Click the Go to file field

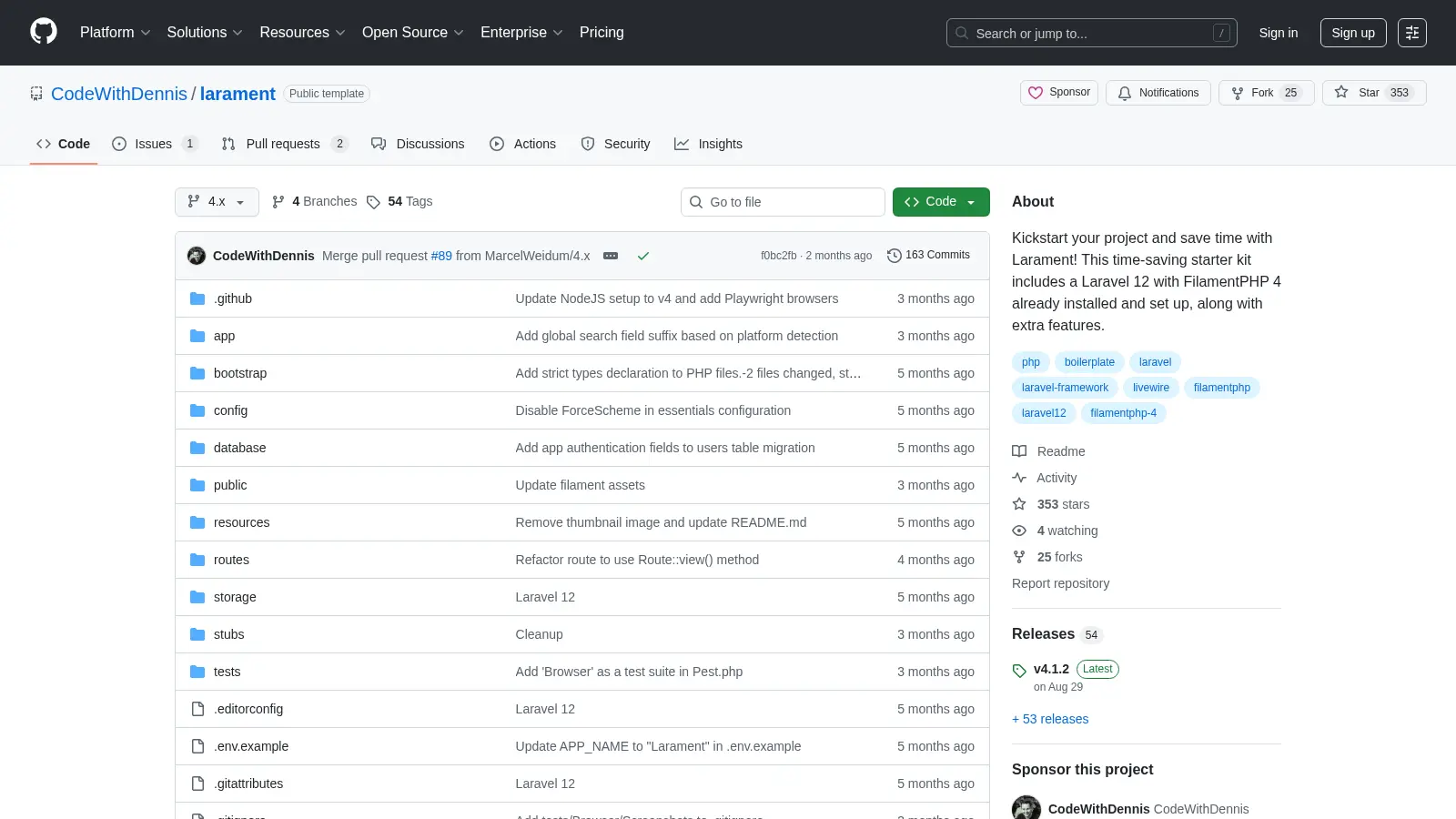point(783,202)
